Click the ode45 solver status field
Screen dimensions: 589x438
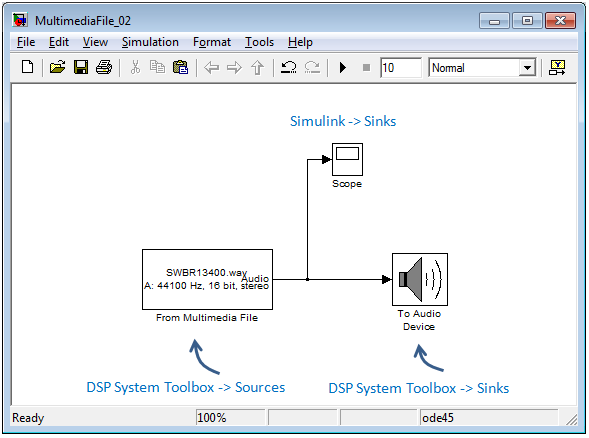click(488, 418)
